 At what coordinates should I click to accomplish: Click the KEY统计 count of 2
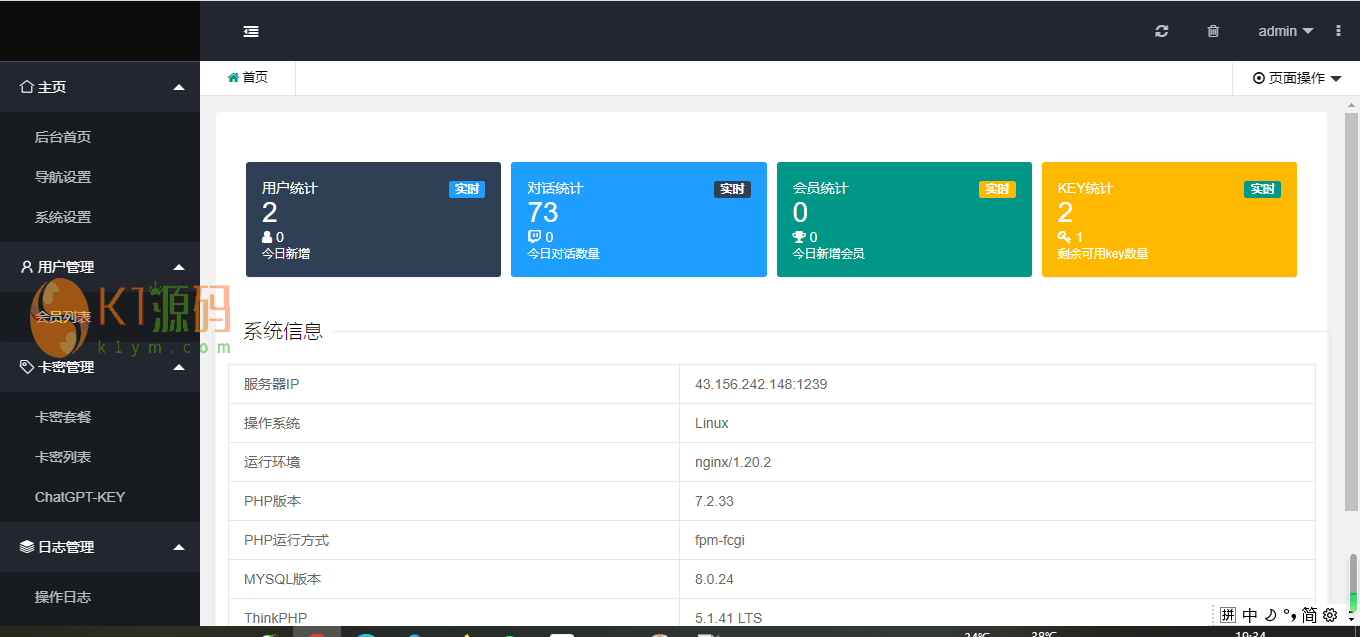1065,212
